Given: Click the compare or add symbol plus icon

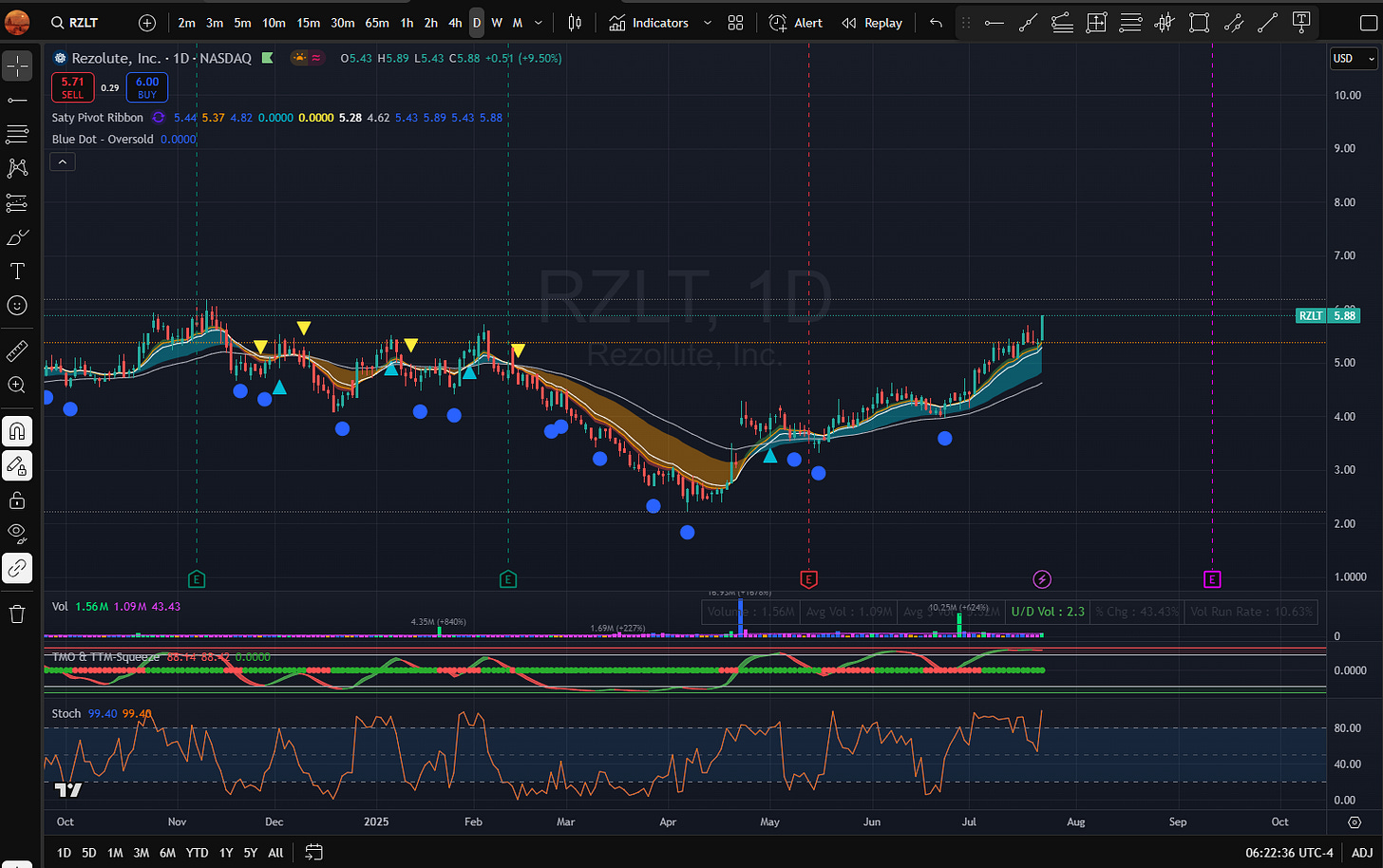Looking at the screenshot, I should pyautogui.click(x=147, y=23).
